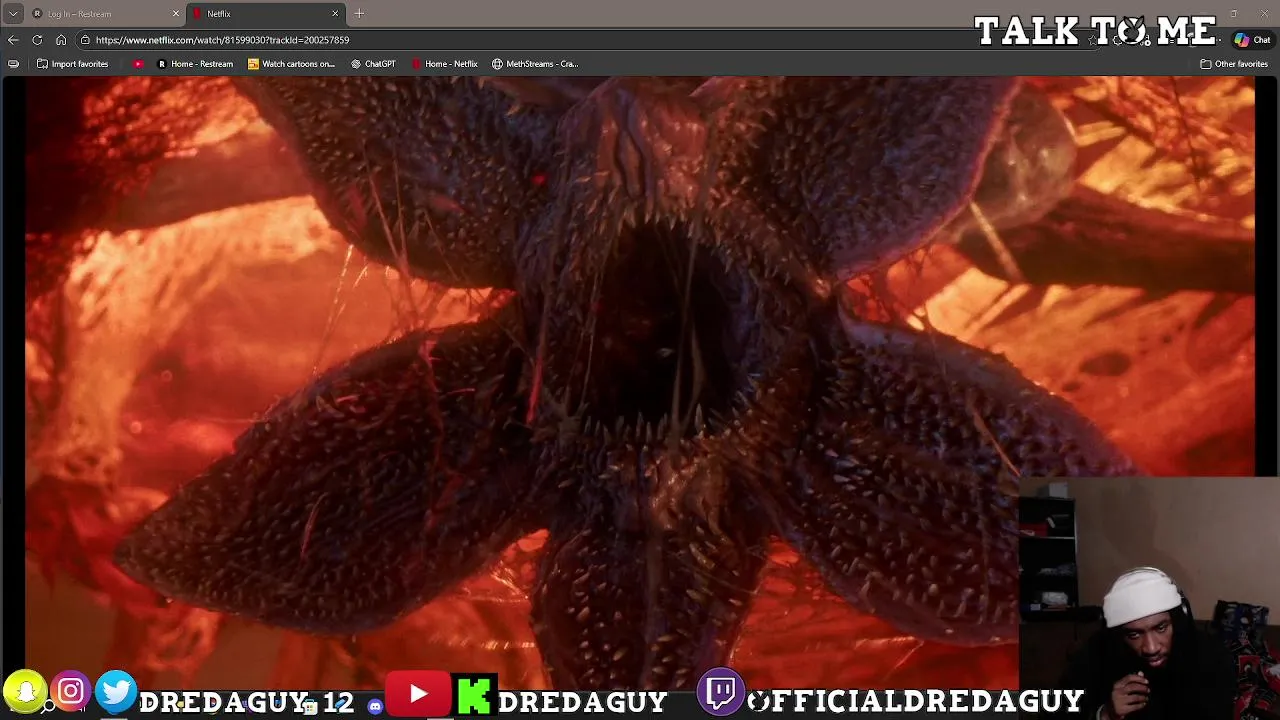Refresh the Netflix page
Viewport: 1280px width, 720px height.
point(37,40)
